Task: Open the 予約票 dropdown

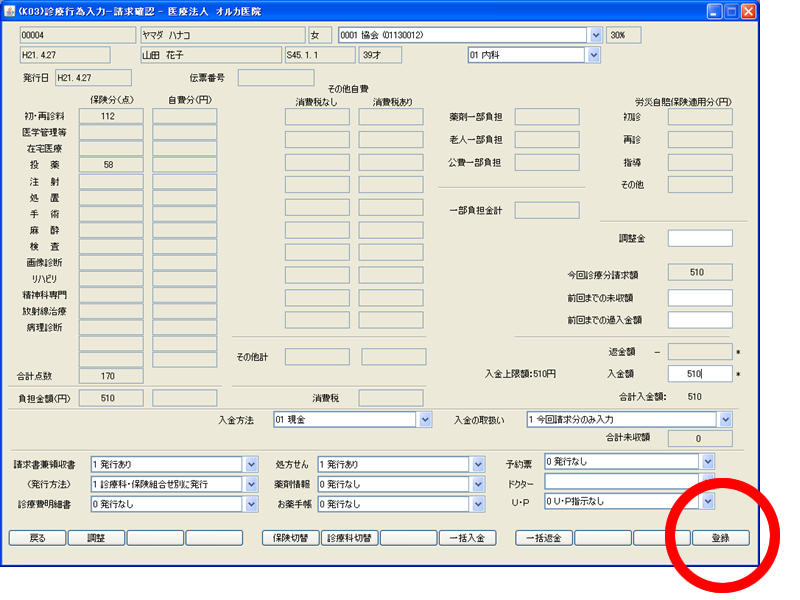Action: [x=708, y=461]
